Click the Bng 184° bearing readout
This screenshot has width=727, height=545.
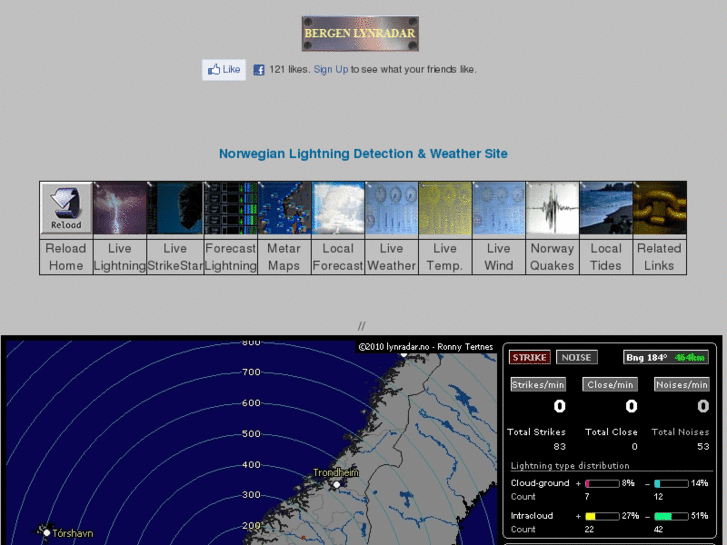coord(666,357)
